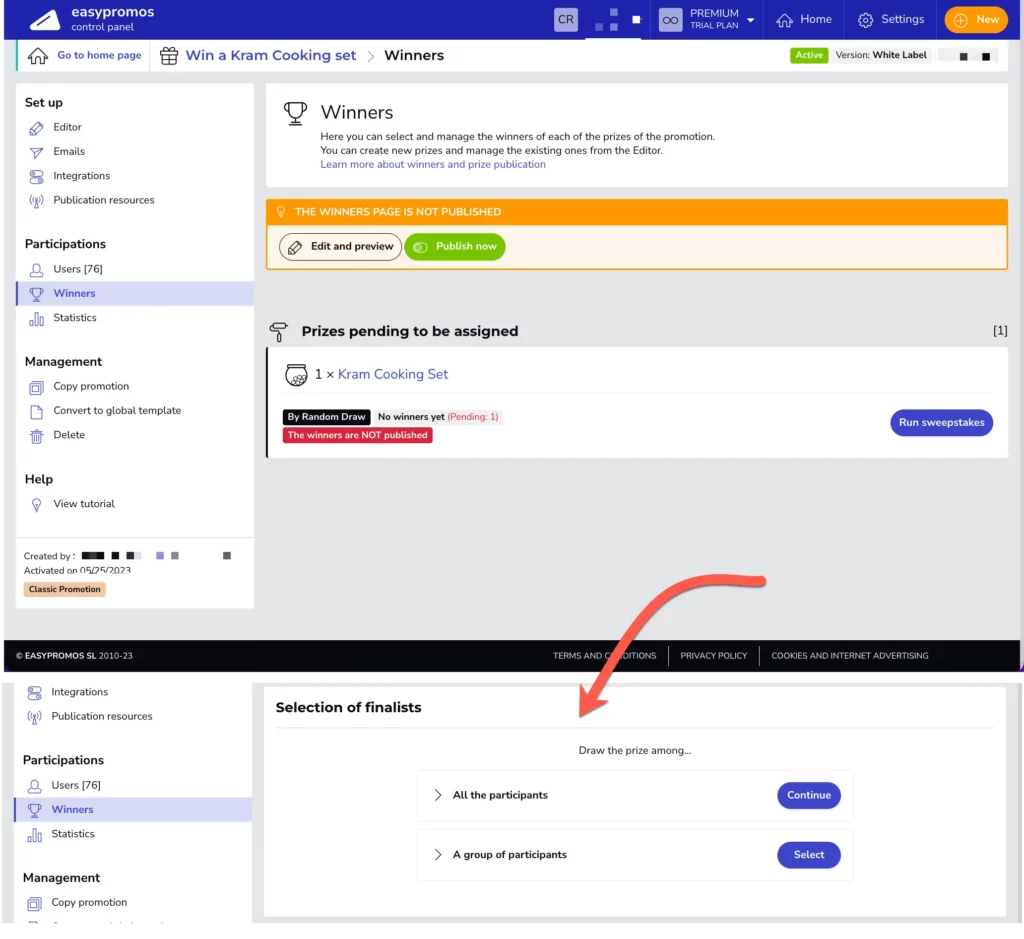1024x939 pixels.
Task: Open the Privacy Policy footer link
Action: (x=713, y=656)
